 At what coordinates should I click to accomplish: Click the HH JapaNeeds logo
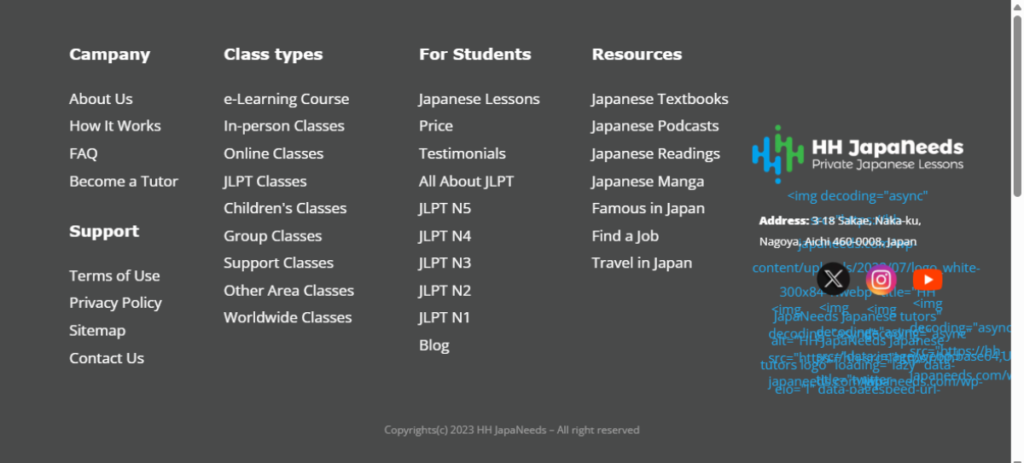tap(857, 153)
